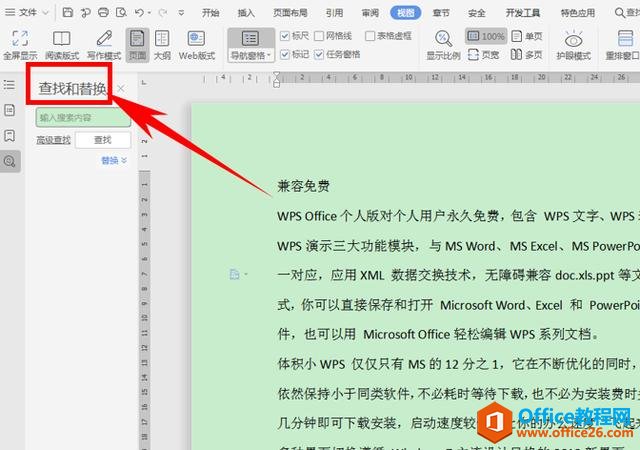Expand the 导航窗格 navigation pane dropdown

[x=251, y=56]
